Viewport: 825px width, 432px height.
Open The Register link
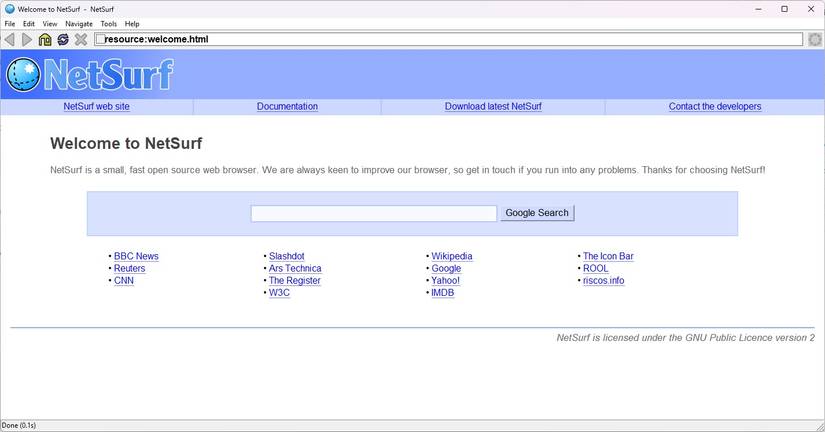tap(295, 280)
